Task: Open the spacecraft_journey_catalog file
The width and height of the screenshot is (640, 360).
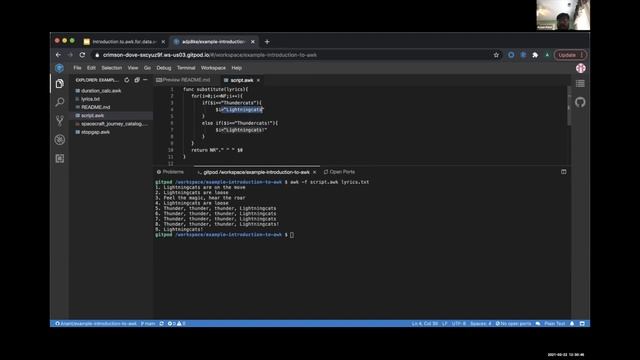Action: (111, 124)
